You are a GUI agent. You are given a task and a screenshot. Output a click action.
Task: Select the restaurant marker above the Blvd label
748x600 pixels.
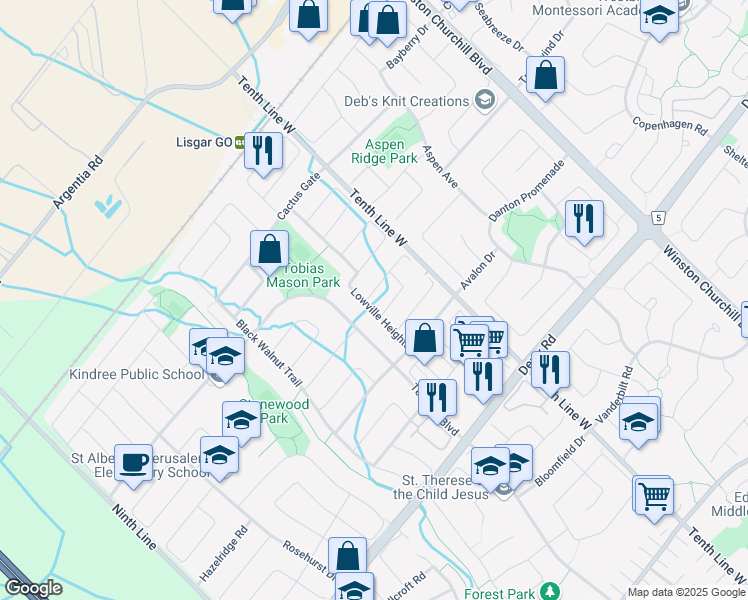[437, 399]
